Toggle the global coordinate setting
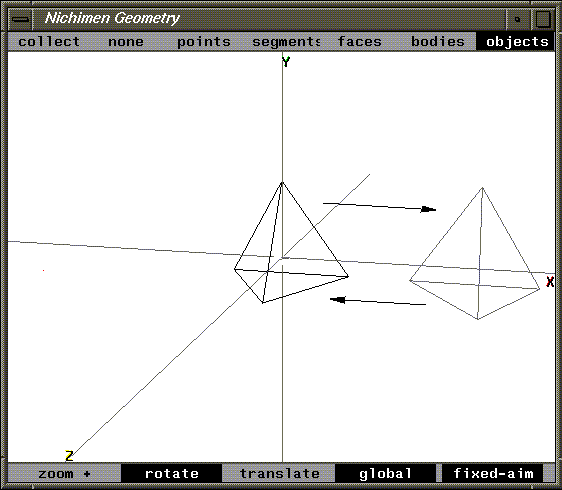This screenshot has width=562, height=490. [x=386, y=474]
